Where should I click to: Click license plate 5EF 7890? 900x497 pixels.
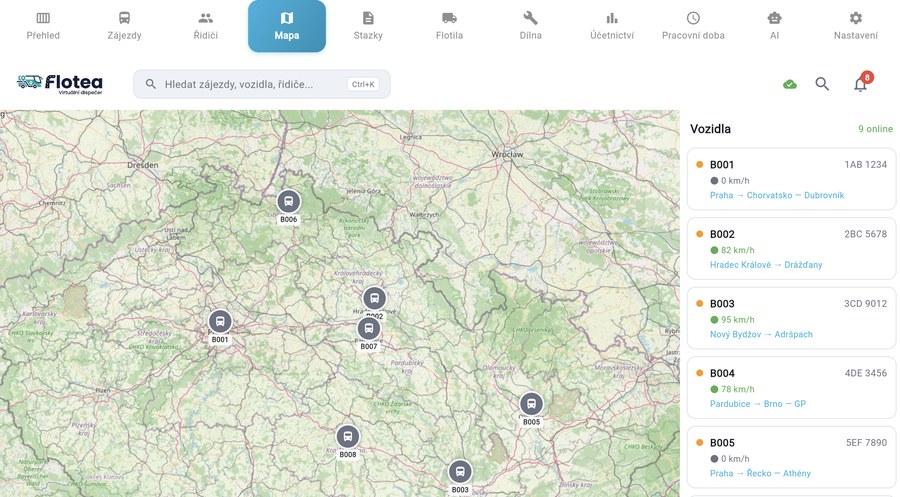click(x=866, y=442)
